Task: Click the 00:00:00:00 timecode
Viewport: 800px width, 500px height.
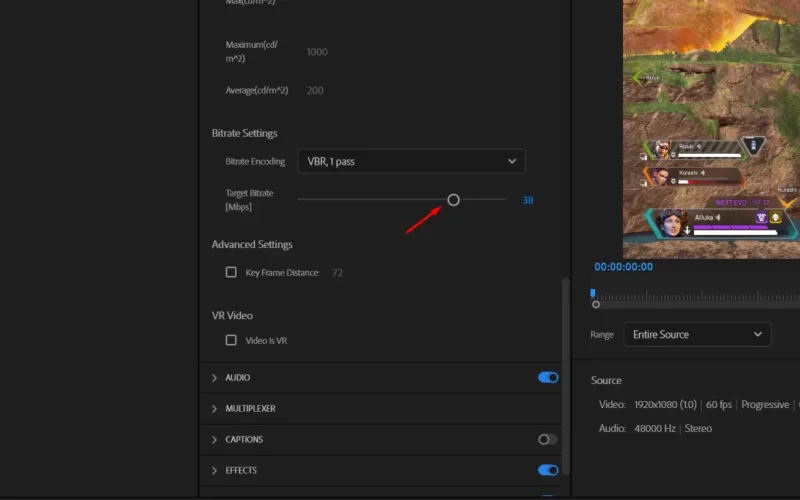Action: (623, 267)
